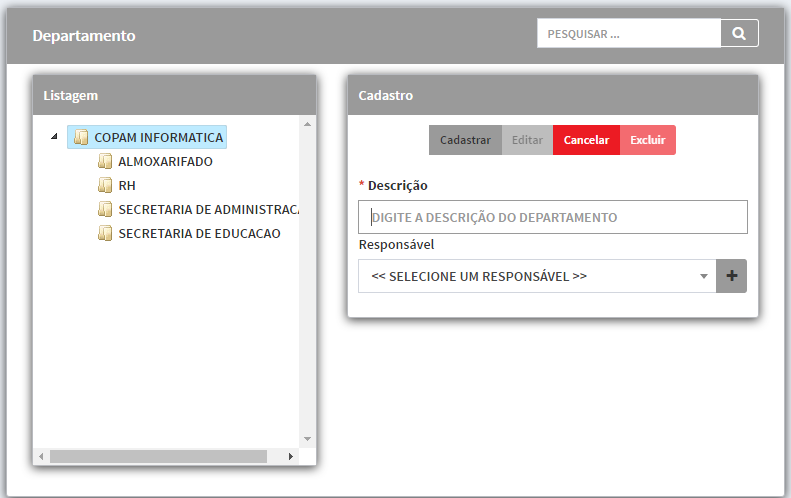Select the RH department
791x498 pixels.
click(127, 186)
